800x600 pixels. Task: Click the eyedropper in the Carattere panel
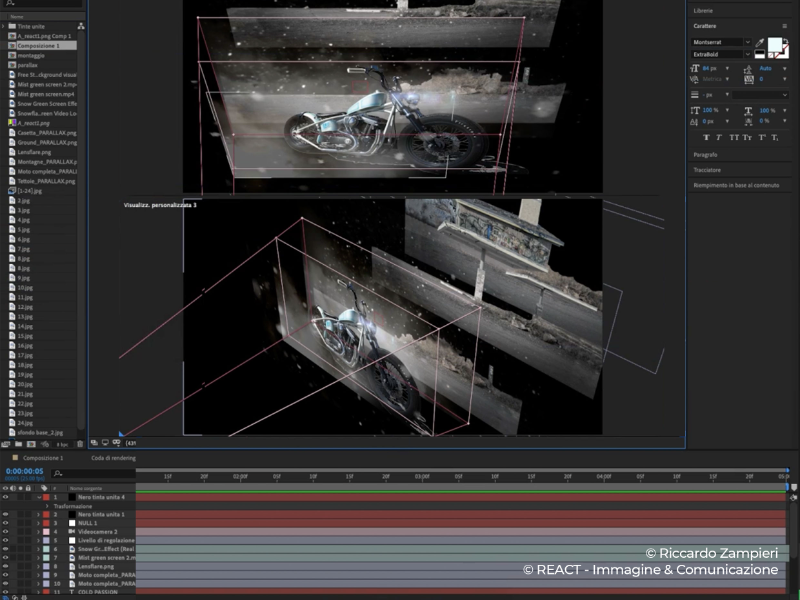[x=760, y=42]
